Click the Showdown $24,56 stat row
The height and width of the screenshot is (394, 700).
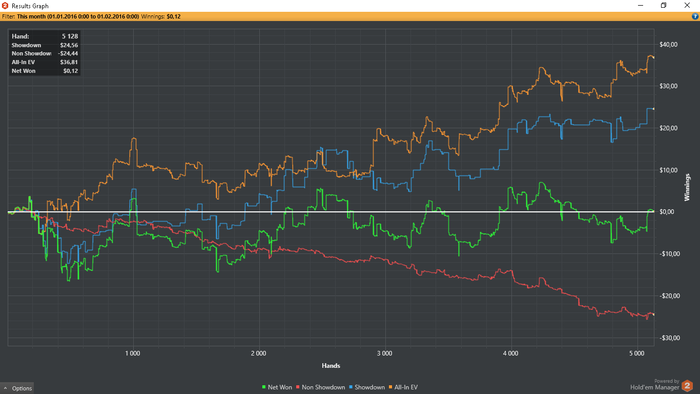click(x=45, y=45)
